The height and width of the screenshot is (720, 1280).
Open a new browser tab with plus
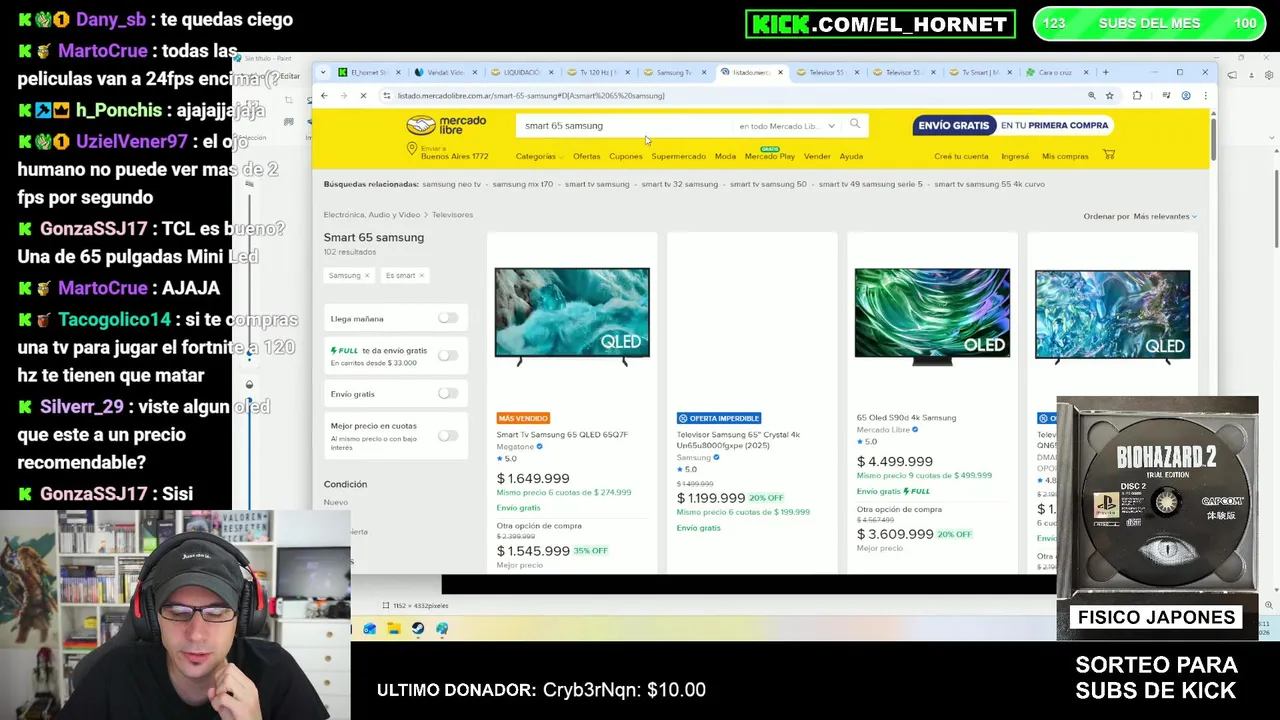coord(1105,72)
